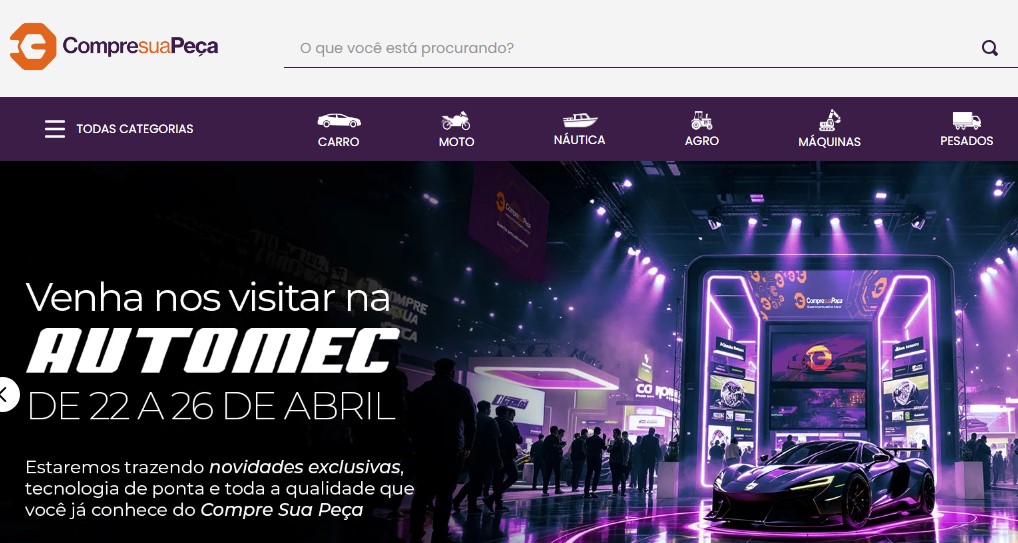Open the AGRO category label
This screenshot has height=543, width=1018.
tap(702, 140)
